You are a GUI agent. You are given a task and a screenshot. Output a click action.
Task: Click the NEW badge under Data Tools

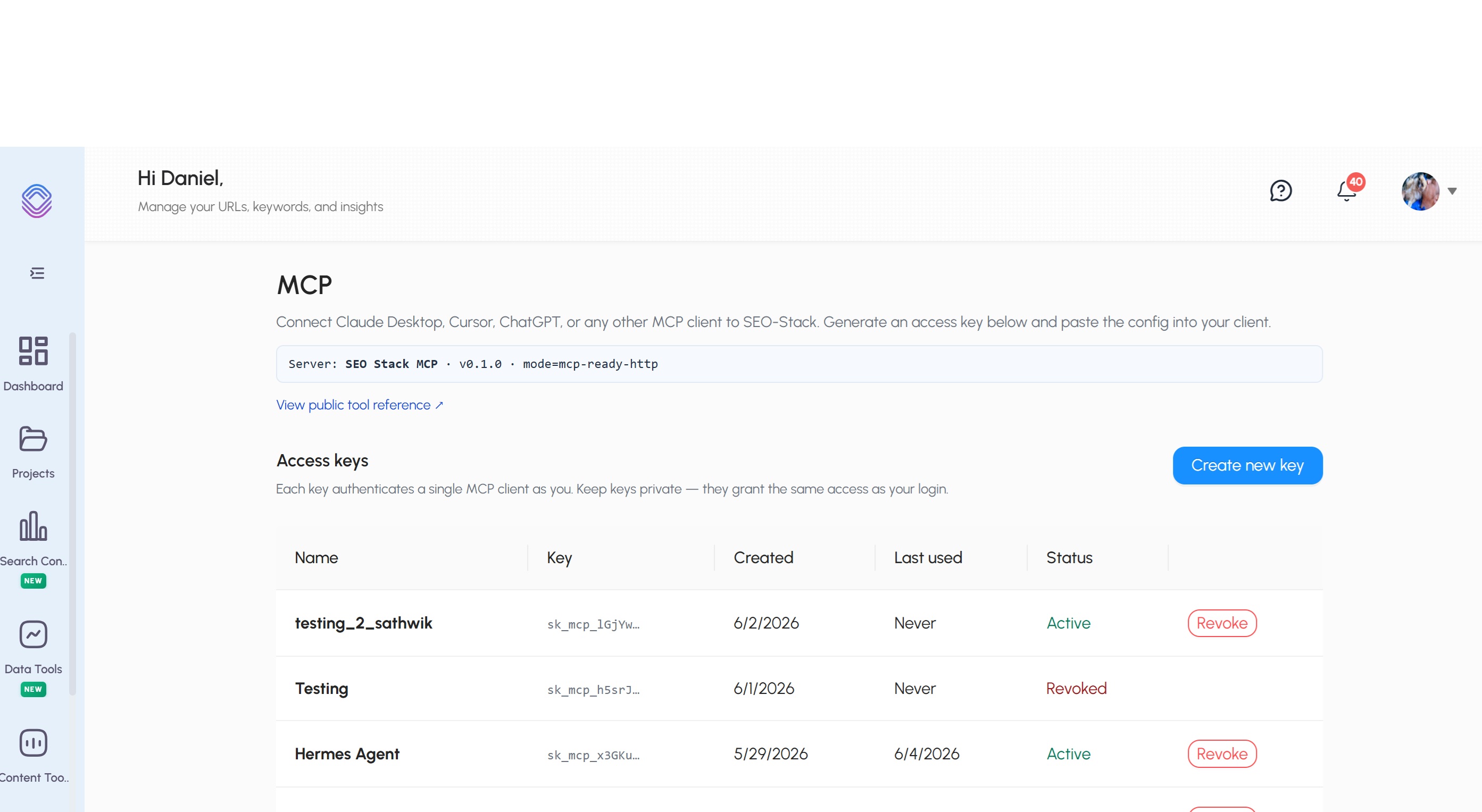[x=34, y=690]
